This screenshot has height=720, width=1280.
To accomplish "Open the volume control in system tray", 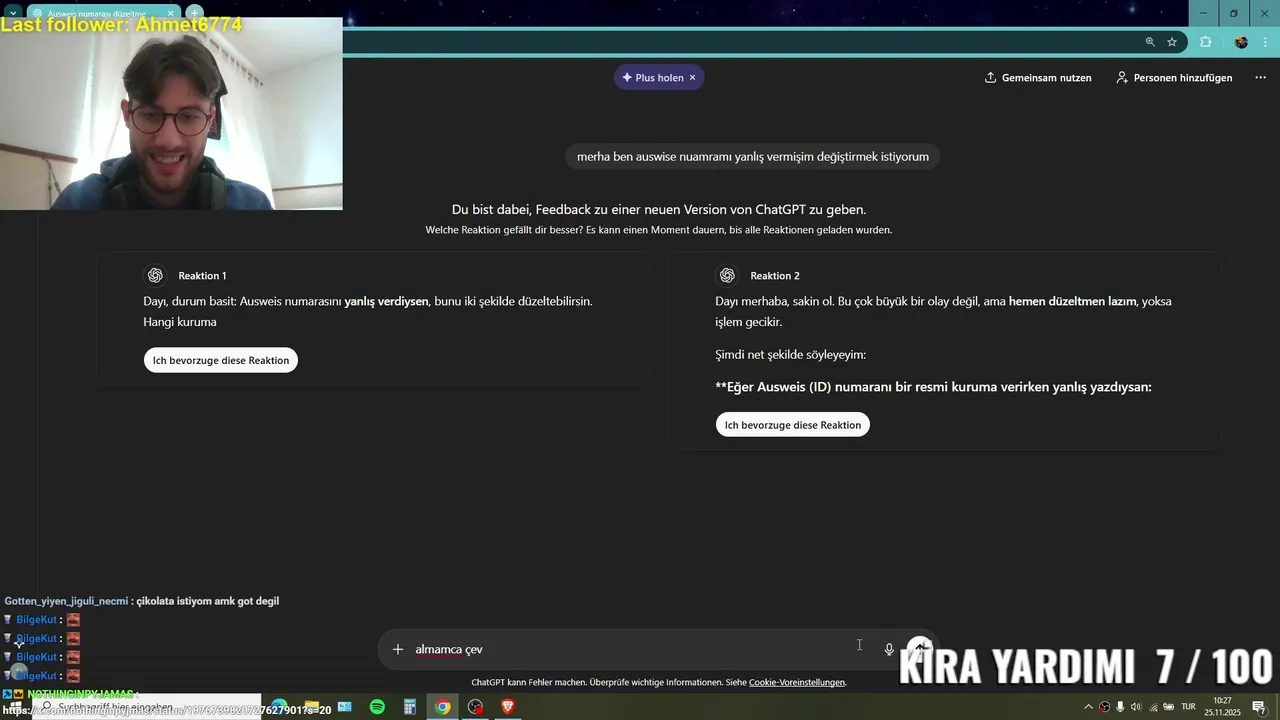I will (x=1136, y=707).
